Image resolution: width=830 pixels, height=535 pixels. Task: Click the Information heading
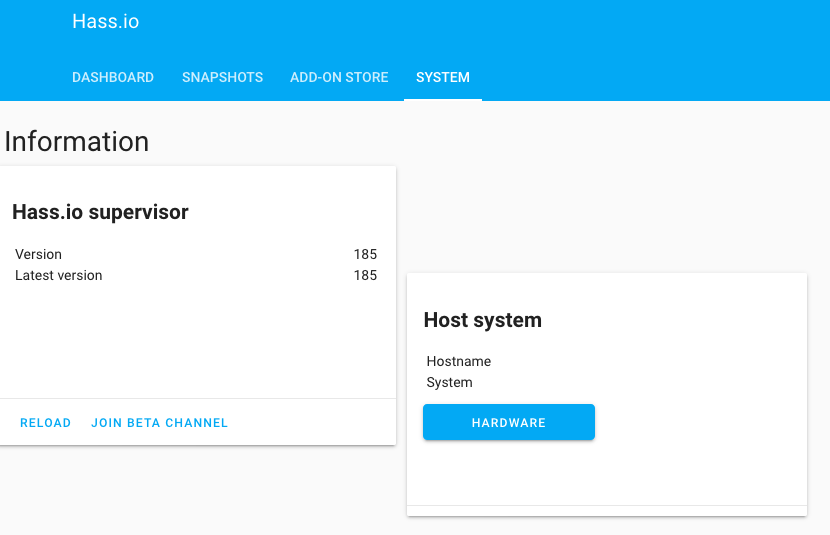click(x=77, y=142)
